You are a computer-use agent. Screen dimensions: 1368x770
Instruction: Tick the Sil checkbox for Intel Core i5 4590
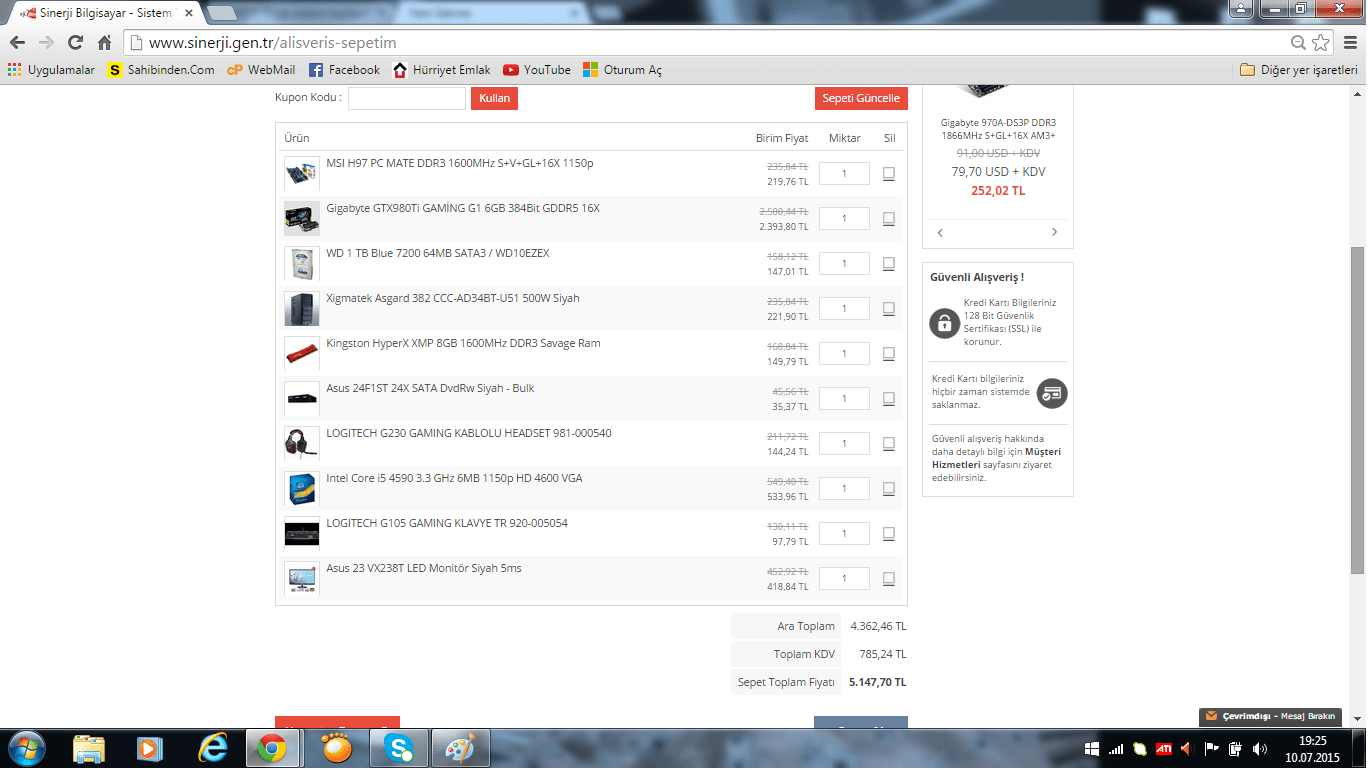point(888,488)
